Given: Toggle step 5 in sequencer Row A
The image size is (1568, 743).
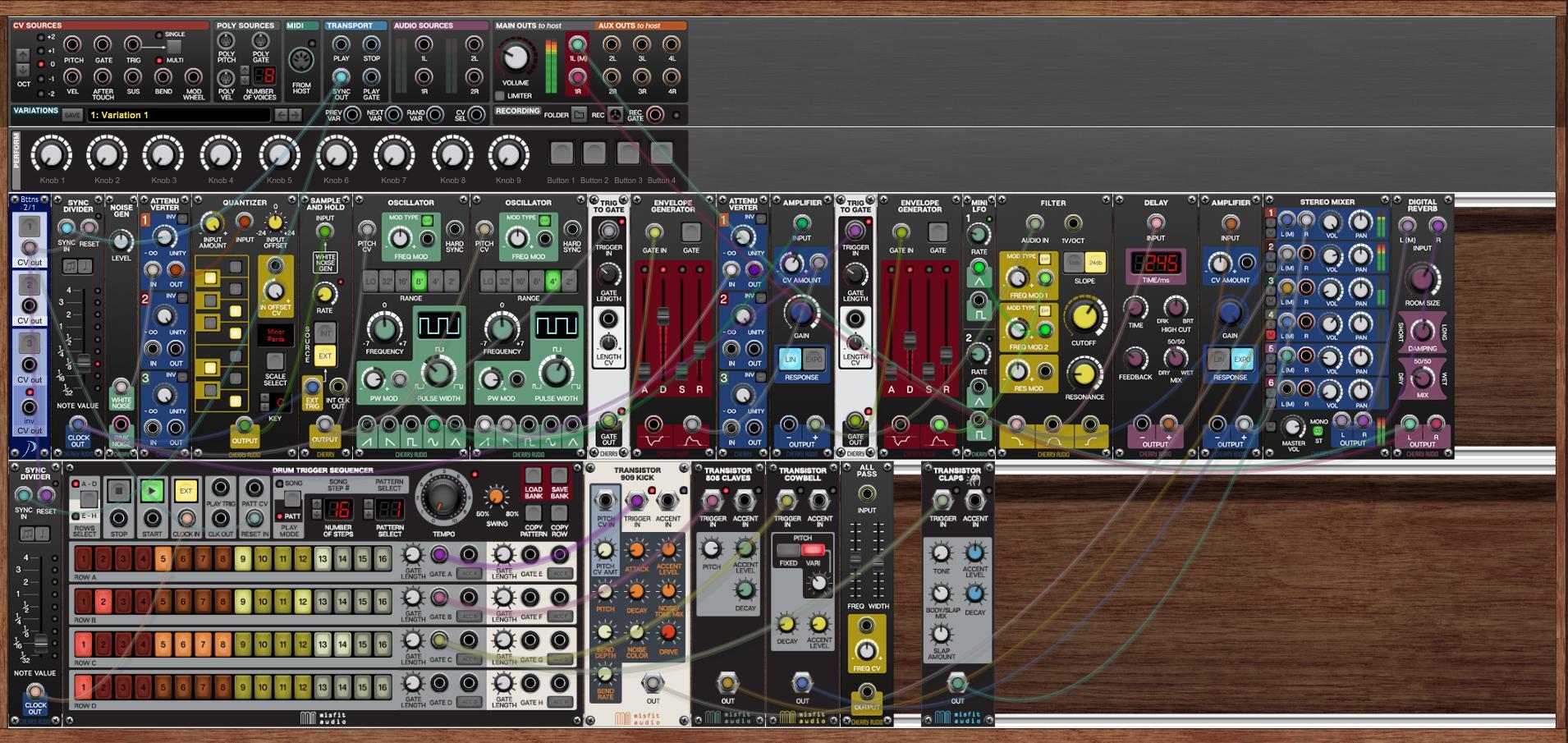Looking at the screenshot, I should tap(163, 559).
